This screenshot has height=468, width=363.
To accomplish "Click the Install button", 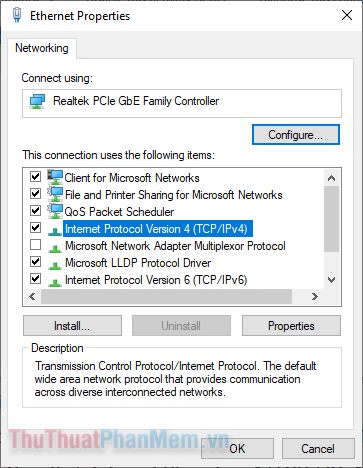I will click(x=72, y=326).
